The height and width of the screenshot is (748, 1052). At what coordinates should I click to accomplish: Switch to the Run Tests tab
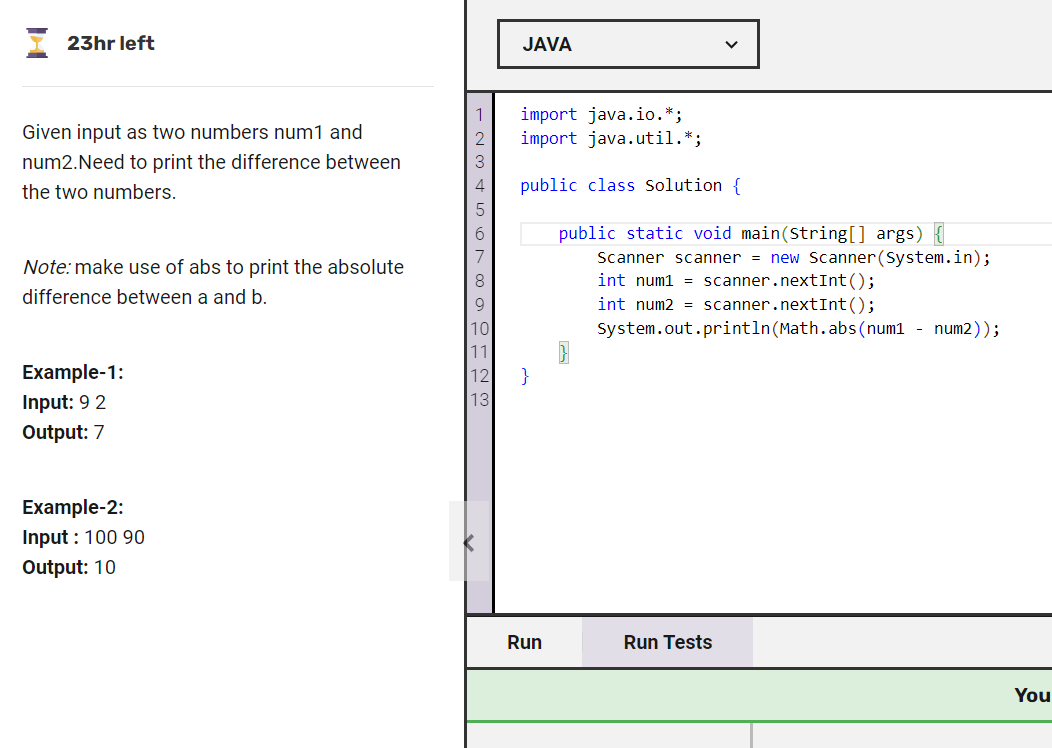(x=667, y=642)
